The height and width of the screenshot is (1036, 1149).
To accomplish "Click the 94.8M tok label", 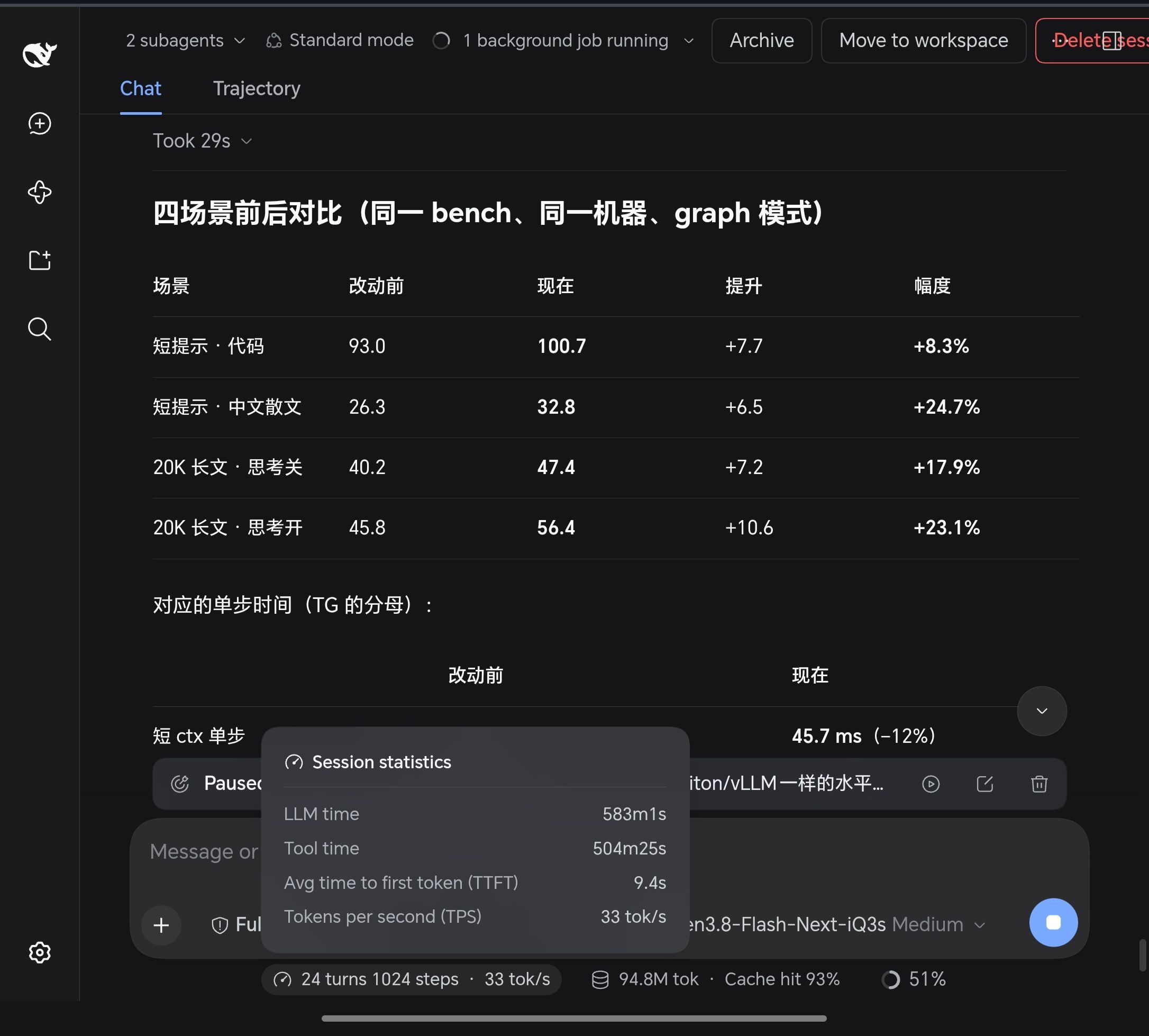I will [x=659, y=979].
